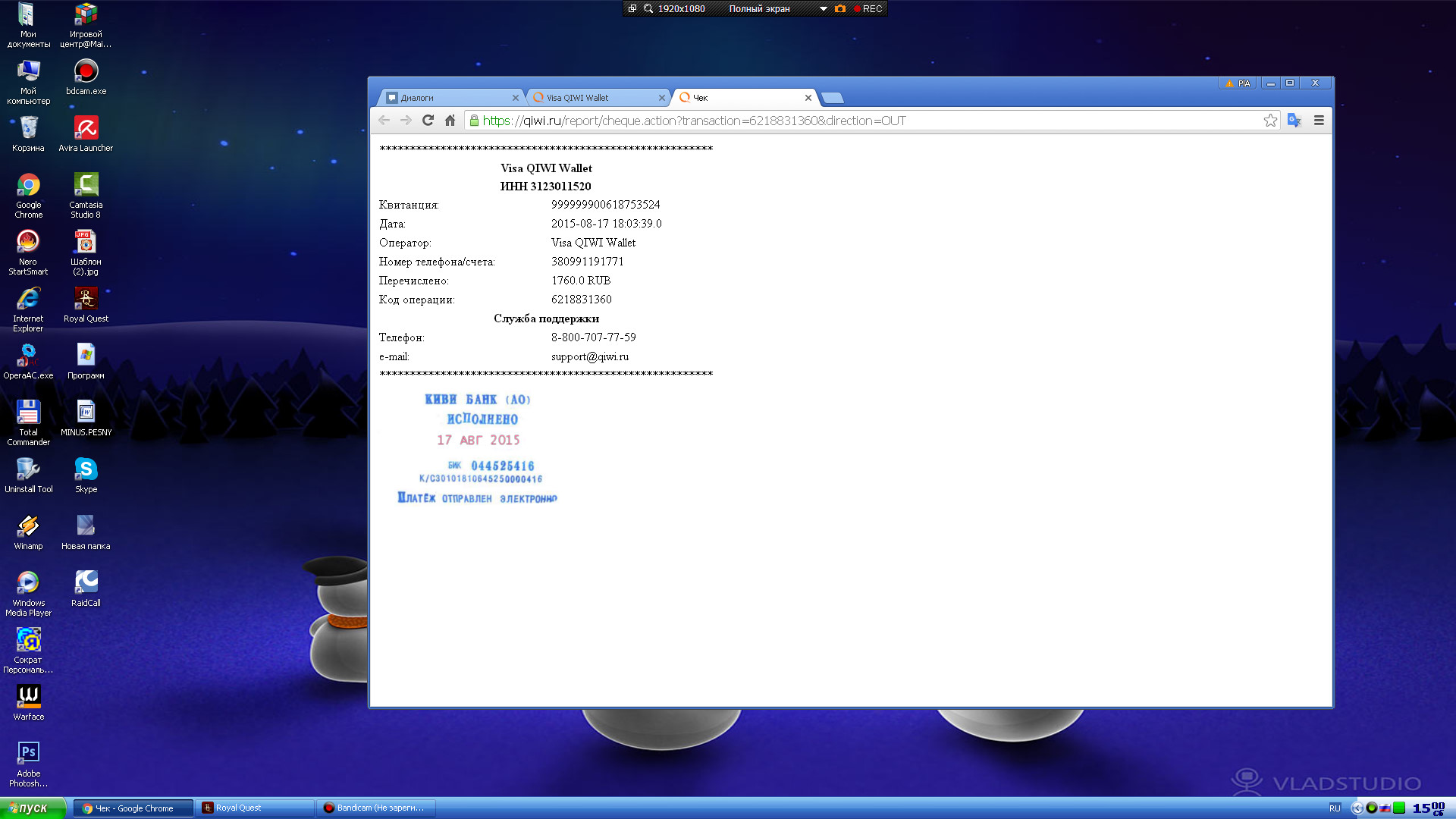Click phone number 8-800-707-77-59
This screenshot has height=819, width=1456.
pos(594,337)
